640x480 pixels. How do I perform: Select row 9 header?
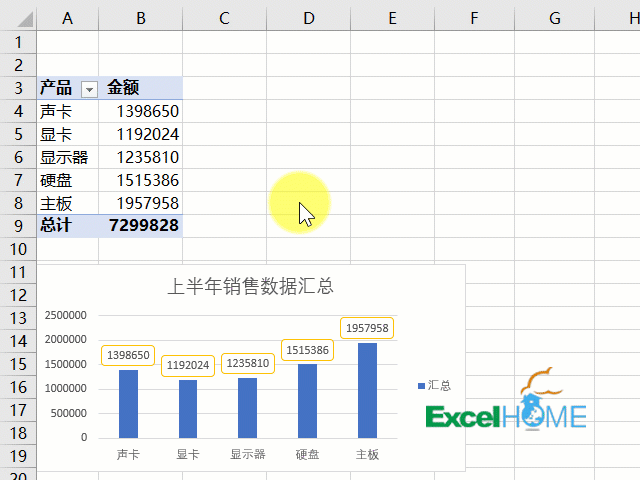(18, 226)
